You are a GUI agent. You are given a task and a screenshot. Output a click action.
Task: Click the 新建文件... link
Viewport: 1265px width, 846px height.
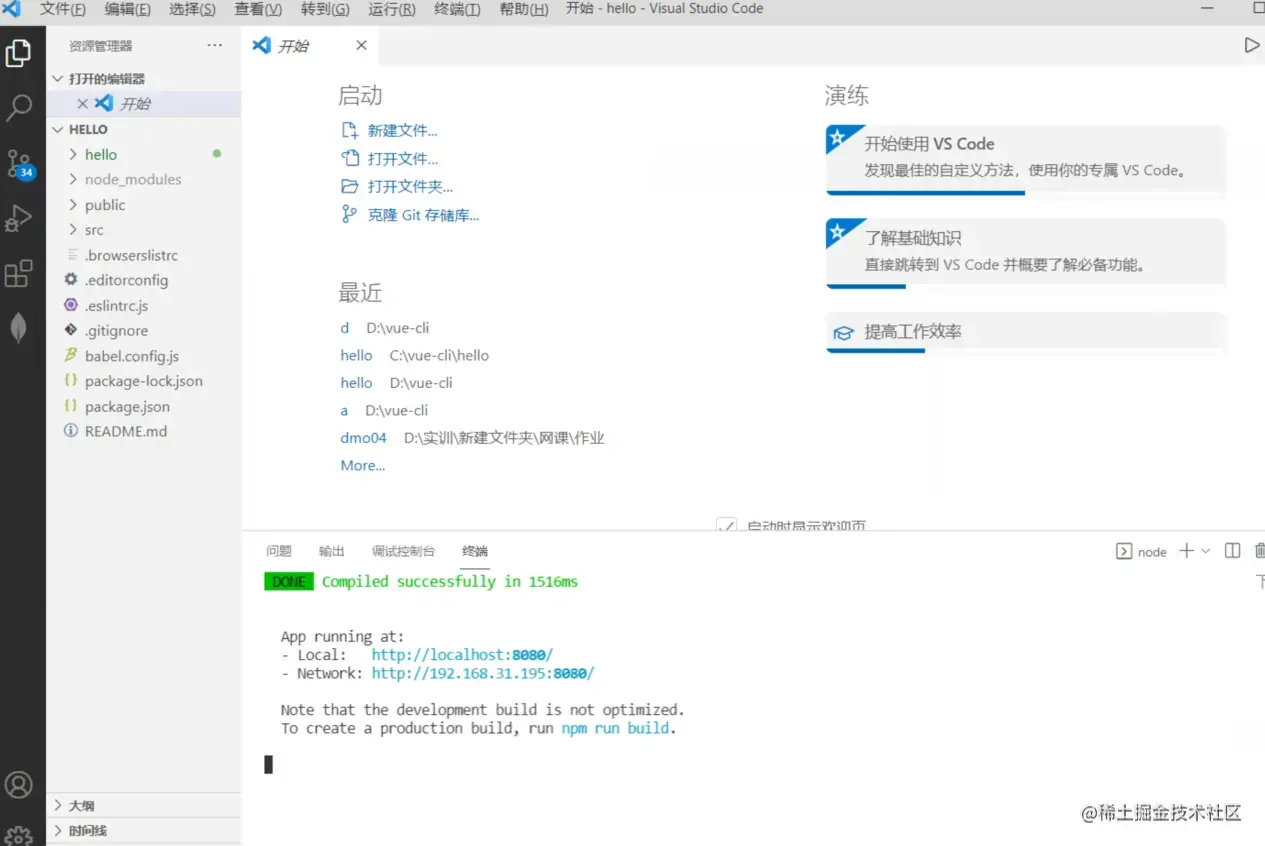(x=402, y=130)
